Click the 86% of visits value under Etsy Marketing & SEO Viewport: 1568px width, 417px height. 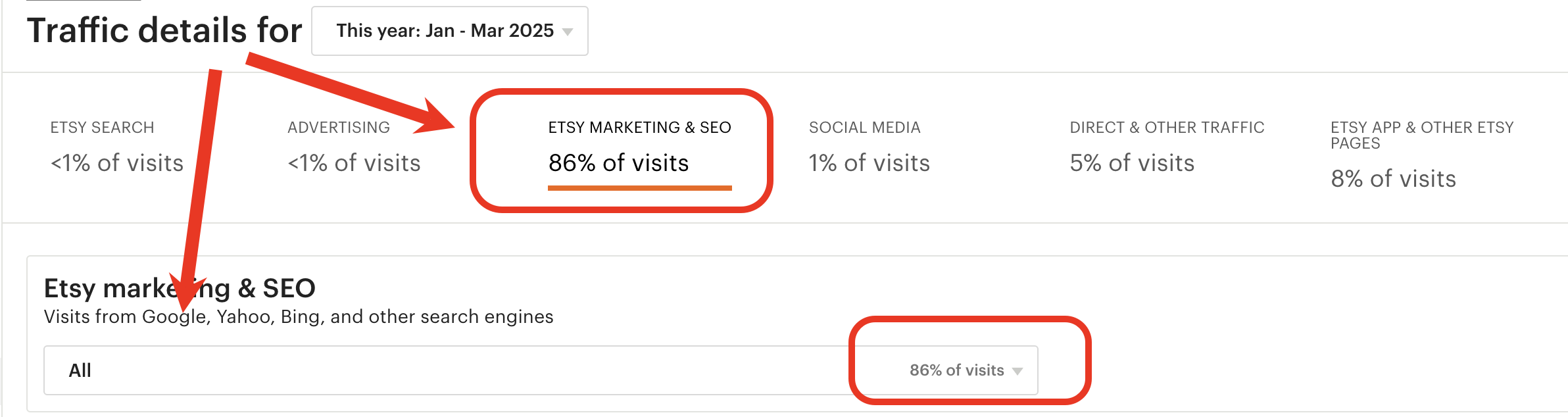[x=618, y=163]
